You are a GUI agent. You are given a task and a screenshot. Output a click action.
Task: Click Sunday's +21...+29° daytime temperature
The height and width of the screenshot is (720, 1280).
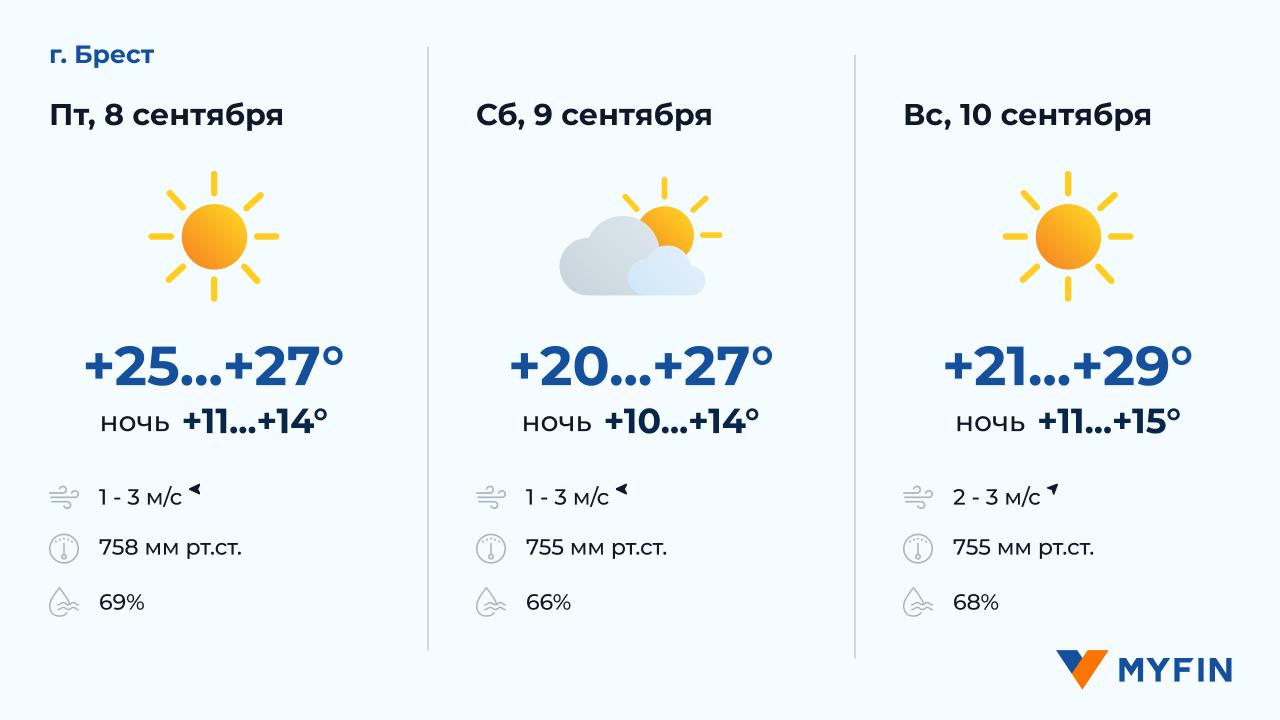pos(1067,366)
